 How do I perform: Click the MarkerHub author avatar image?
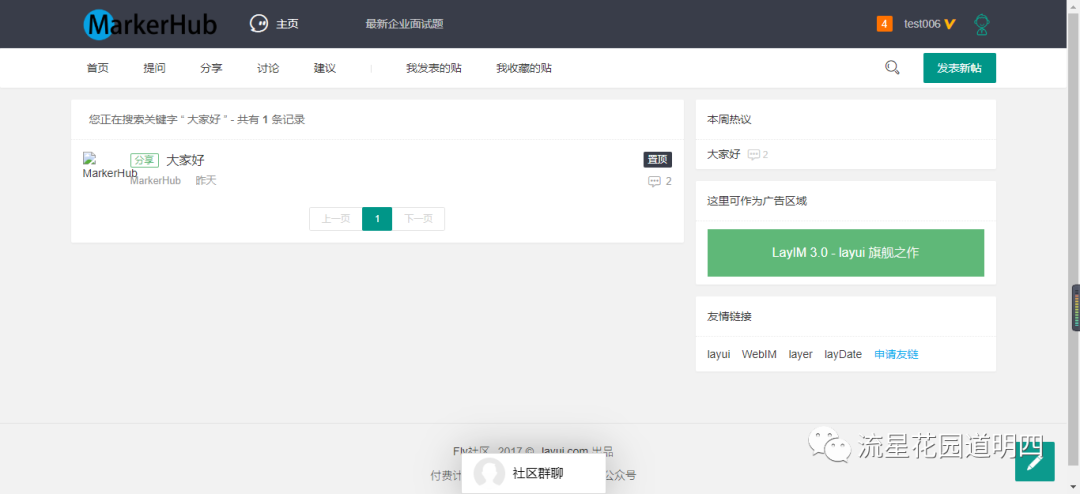tap(105, 165)
